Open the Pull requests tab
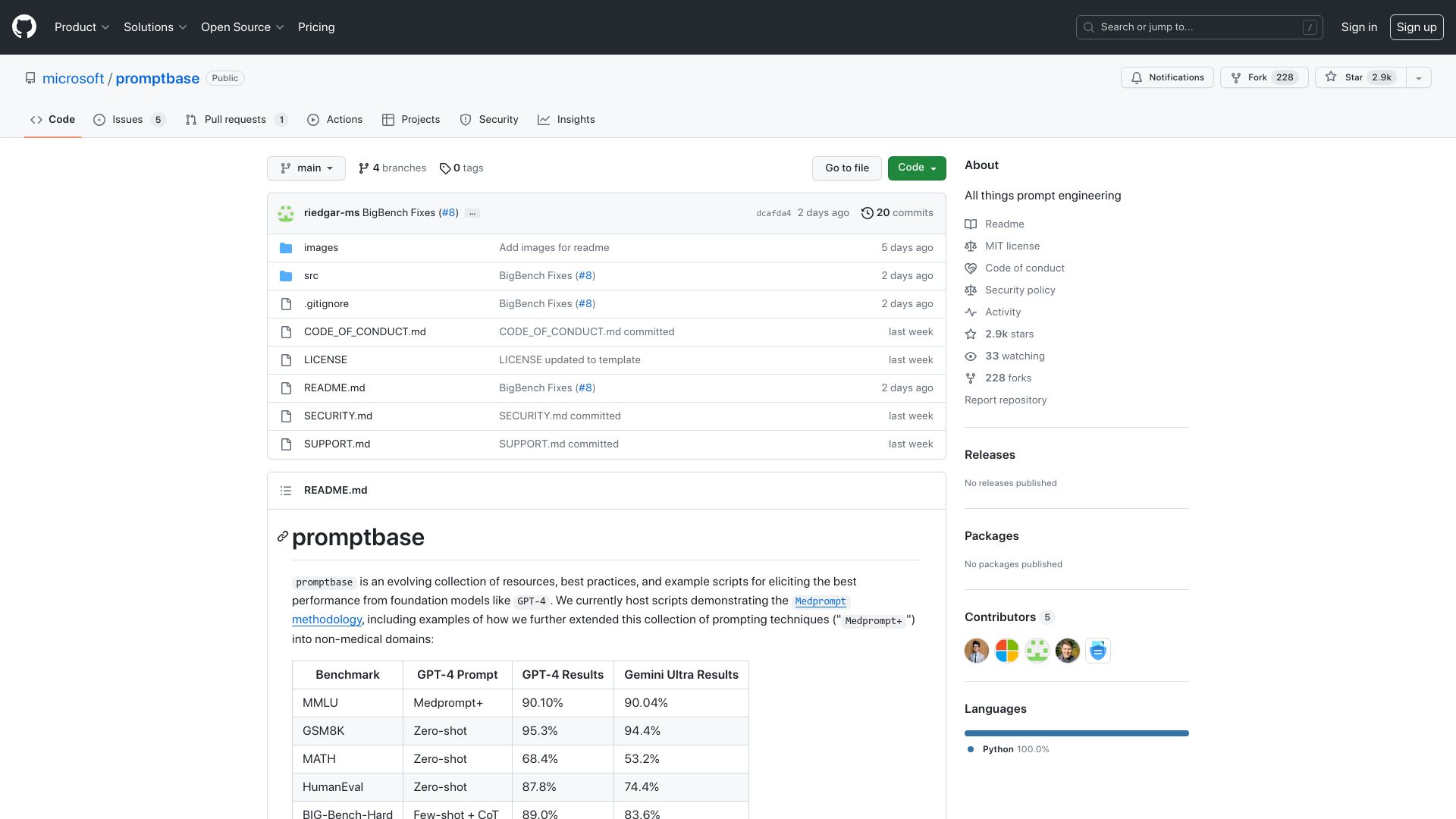The height and width of the screenshot is (819, 1456). [x=237, y=120]
